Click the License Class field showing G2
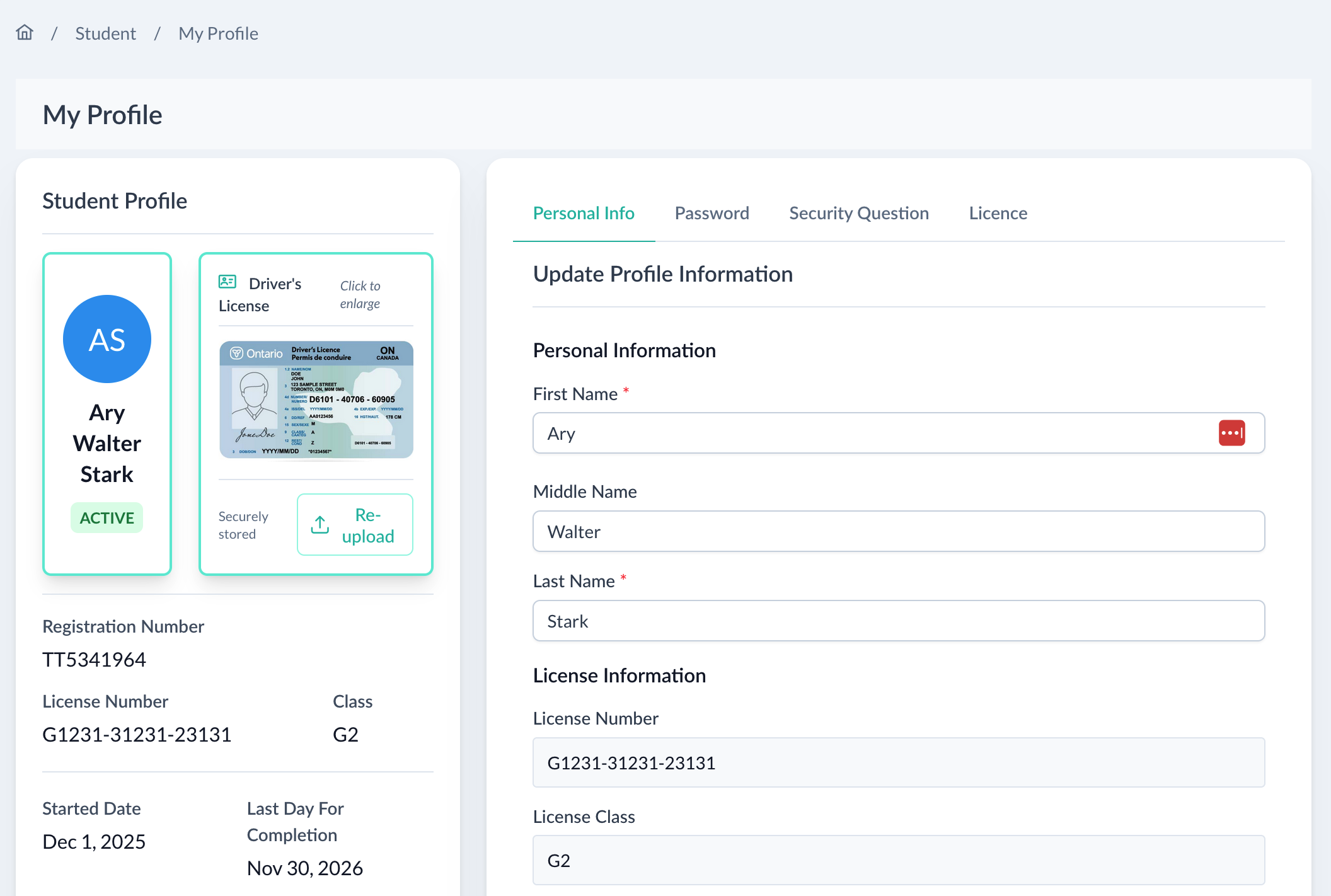 coord(898,860)
